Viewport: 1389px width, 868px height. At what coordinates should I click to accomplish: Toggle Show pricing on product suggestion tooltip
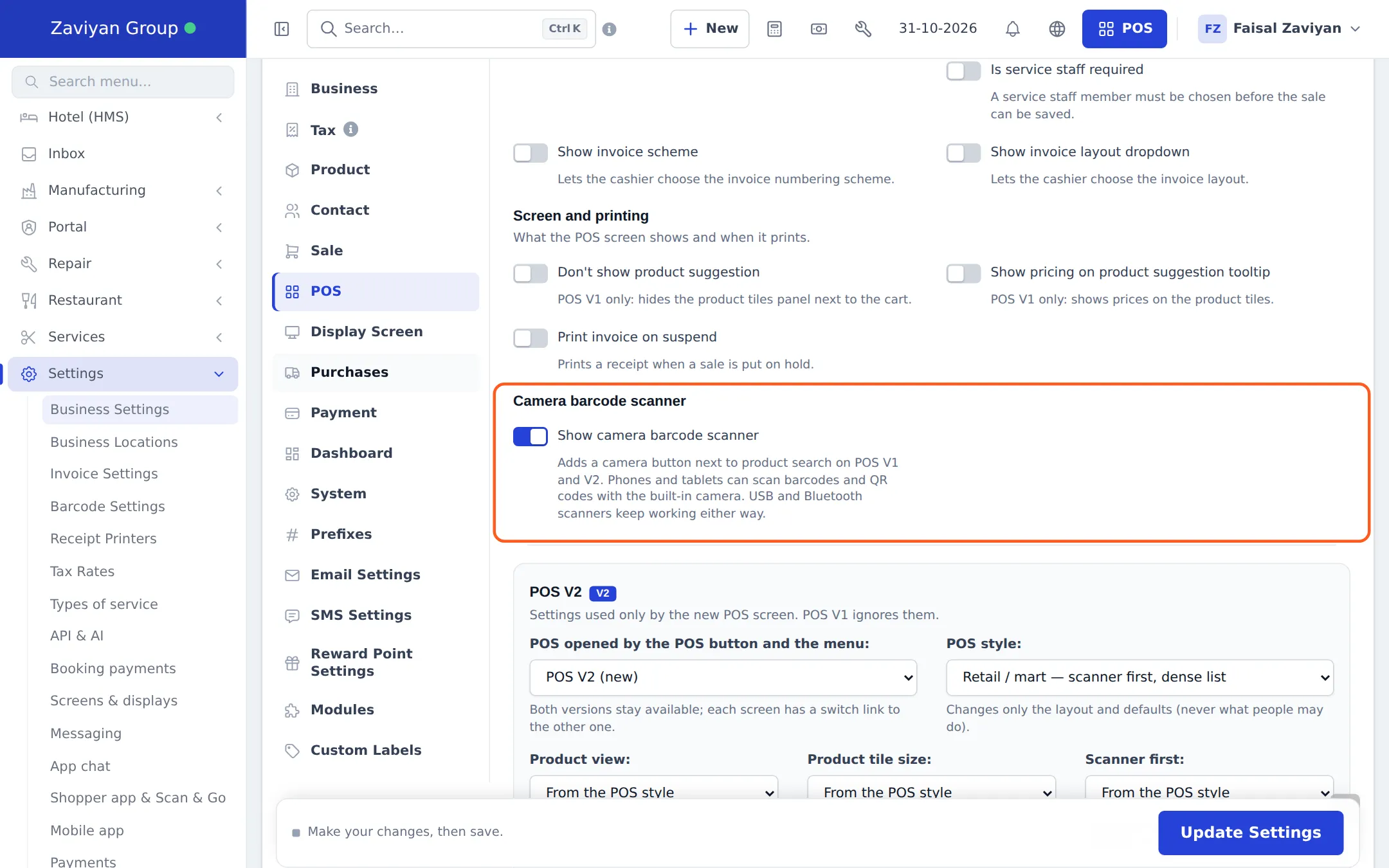[x=963, y=273]
